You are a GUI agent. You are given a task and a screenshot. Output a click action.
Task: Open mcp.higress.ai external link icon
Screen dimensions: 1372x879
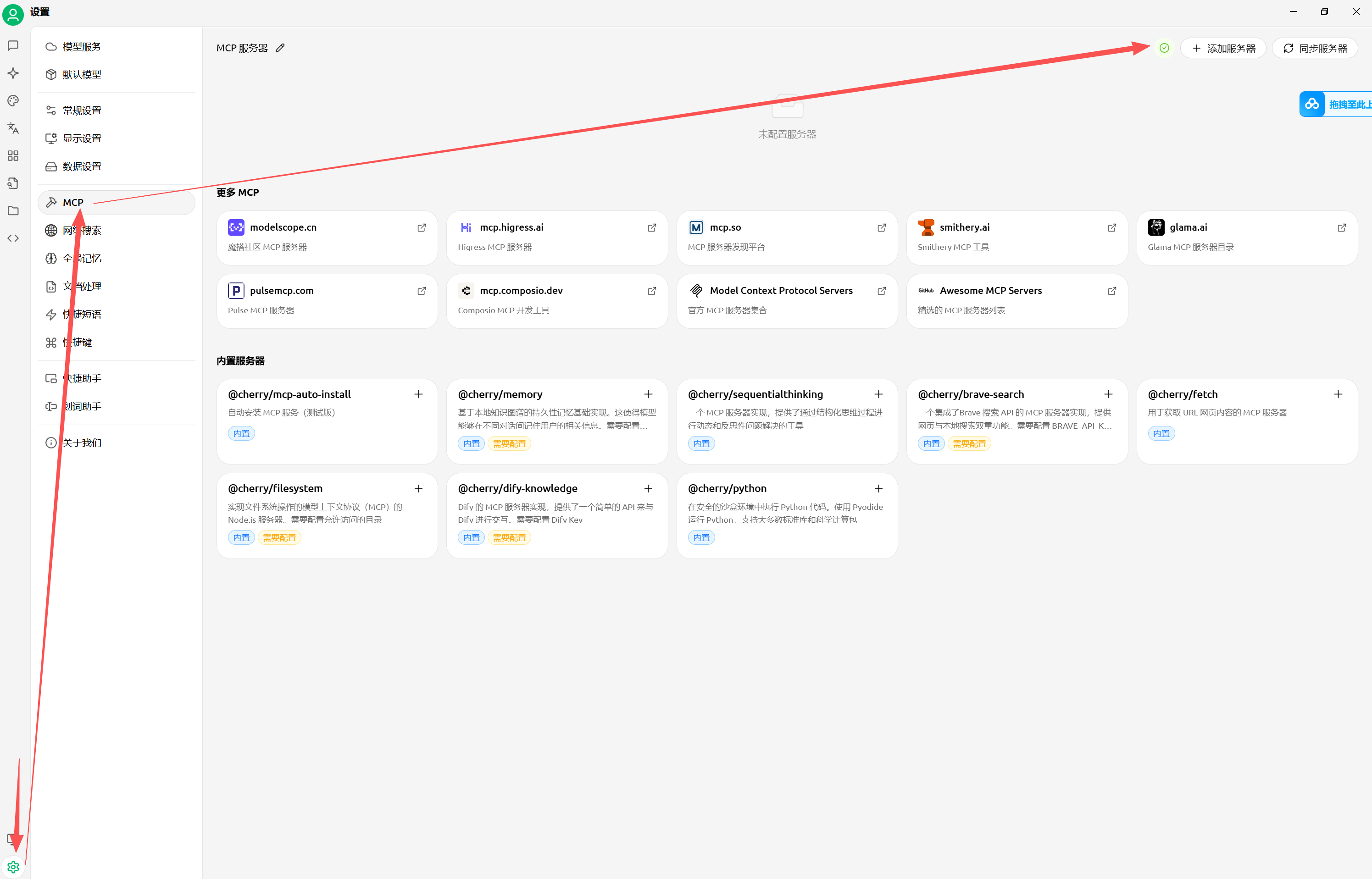(651, 227)
